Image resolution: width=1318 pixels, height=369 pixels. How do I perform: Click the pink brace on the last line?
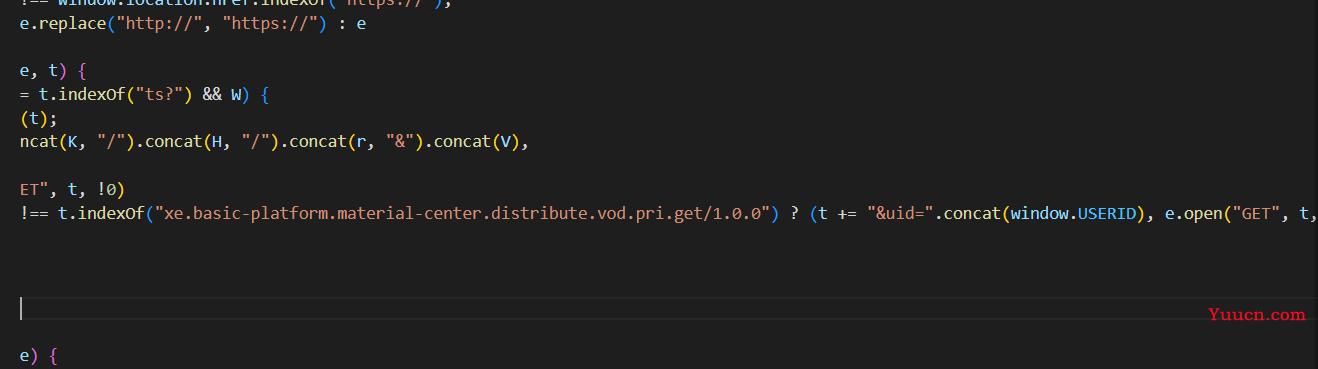point(53,355)
